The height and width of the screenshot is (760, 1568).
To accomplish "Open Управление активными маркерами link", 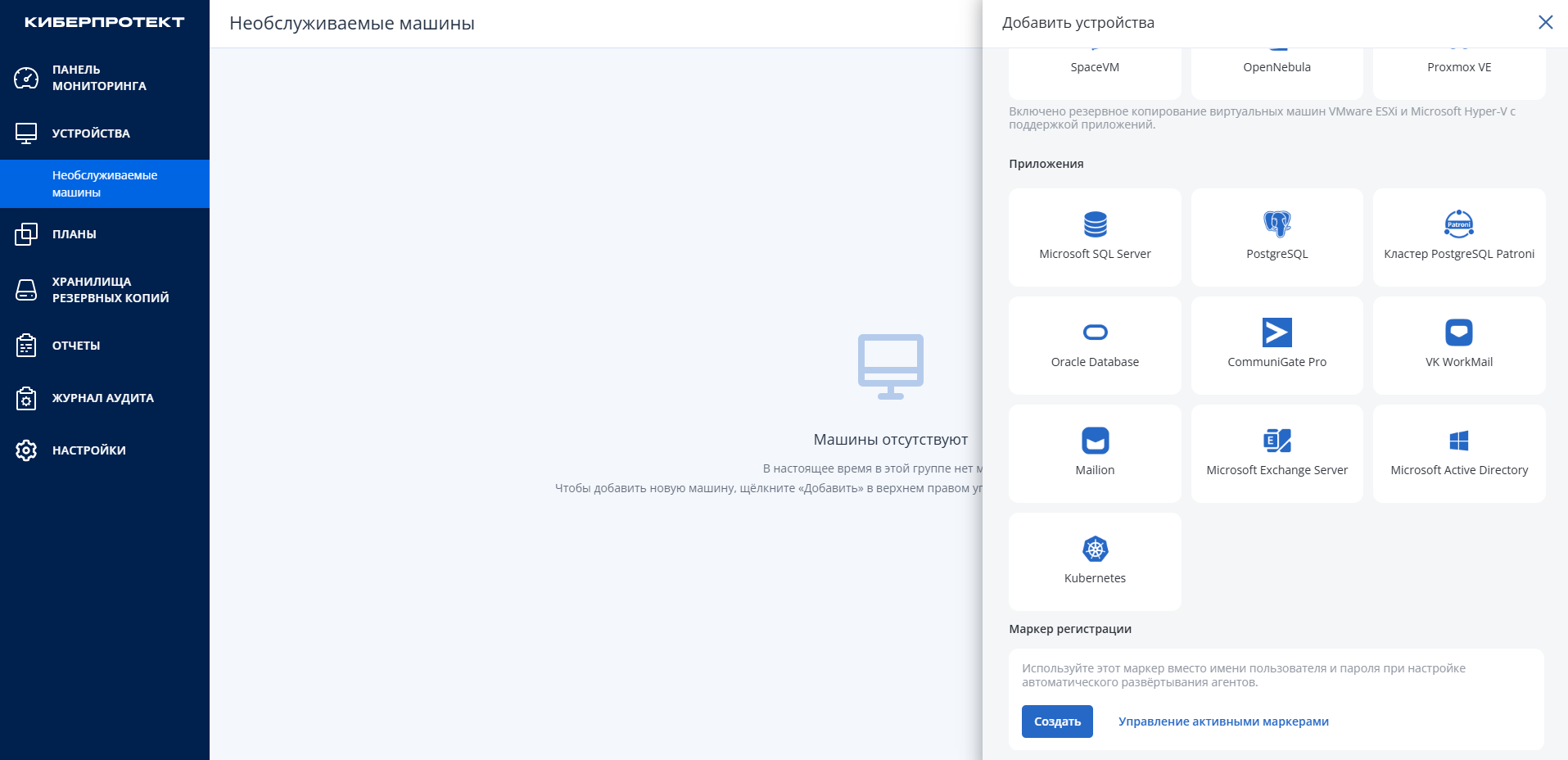I will coord(1223,722).
